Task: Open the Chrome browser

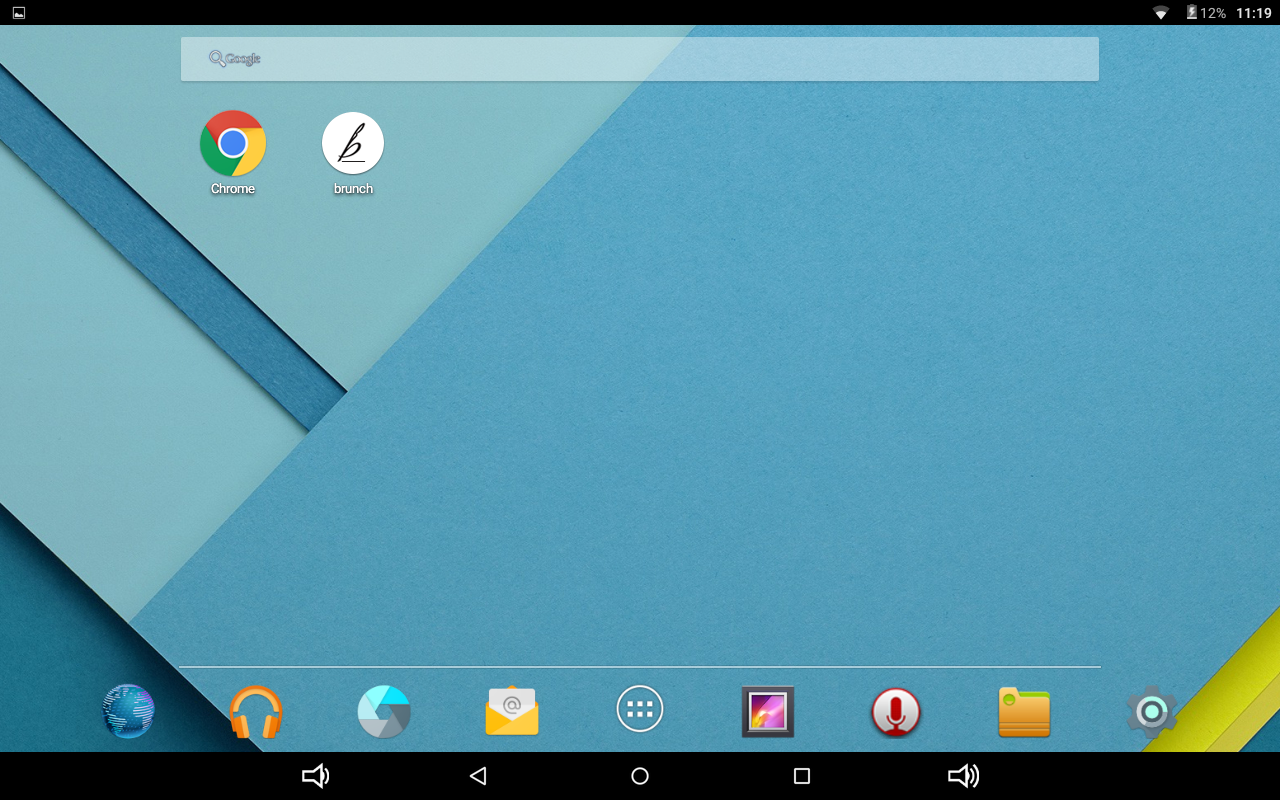Action: pyautogui.click(x=232, y=143)
